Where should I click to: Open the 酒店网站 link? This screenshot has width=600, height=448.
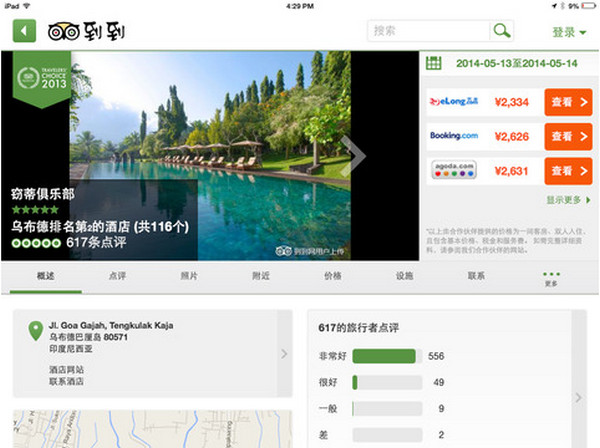(x=66, y=370)
